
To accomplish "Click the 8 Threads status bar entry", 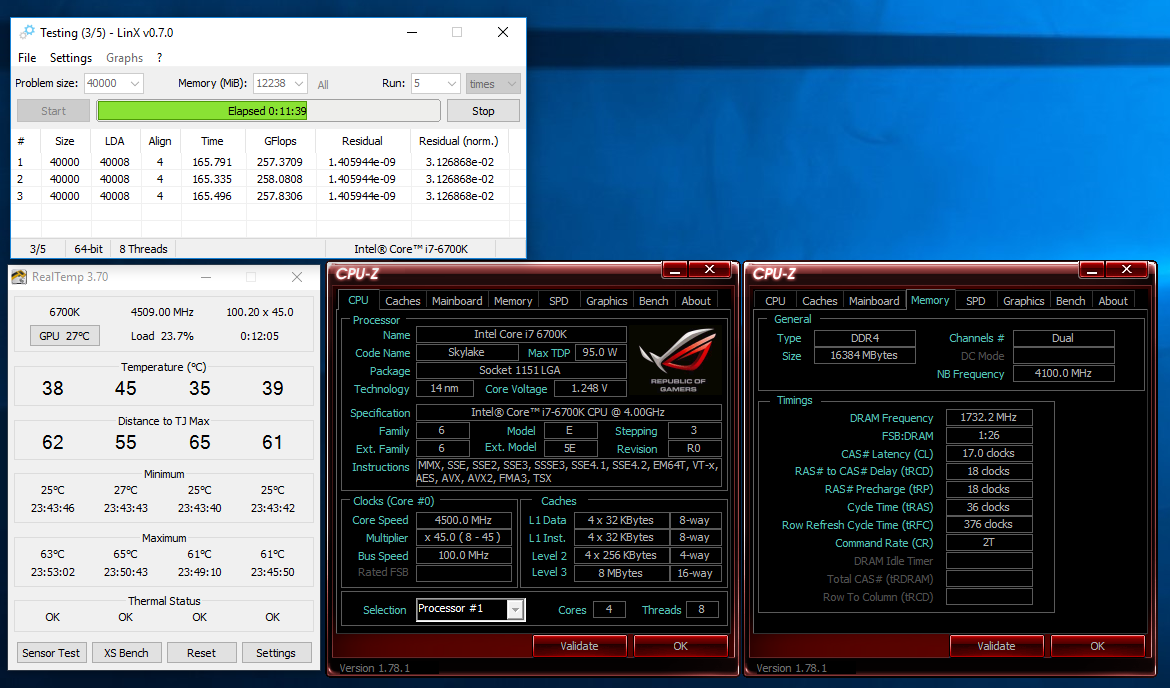I will coord(143,249).
